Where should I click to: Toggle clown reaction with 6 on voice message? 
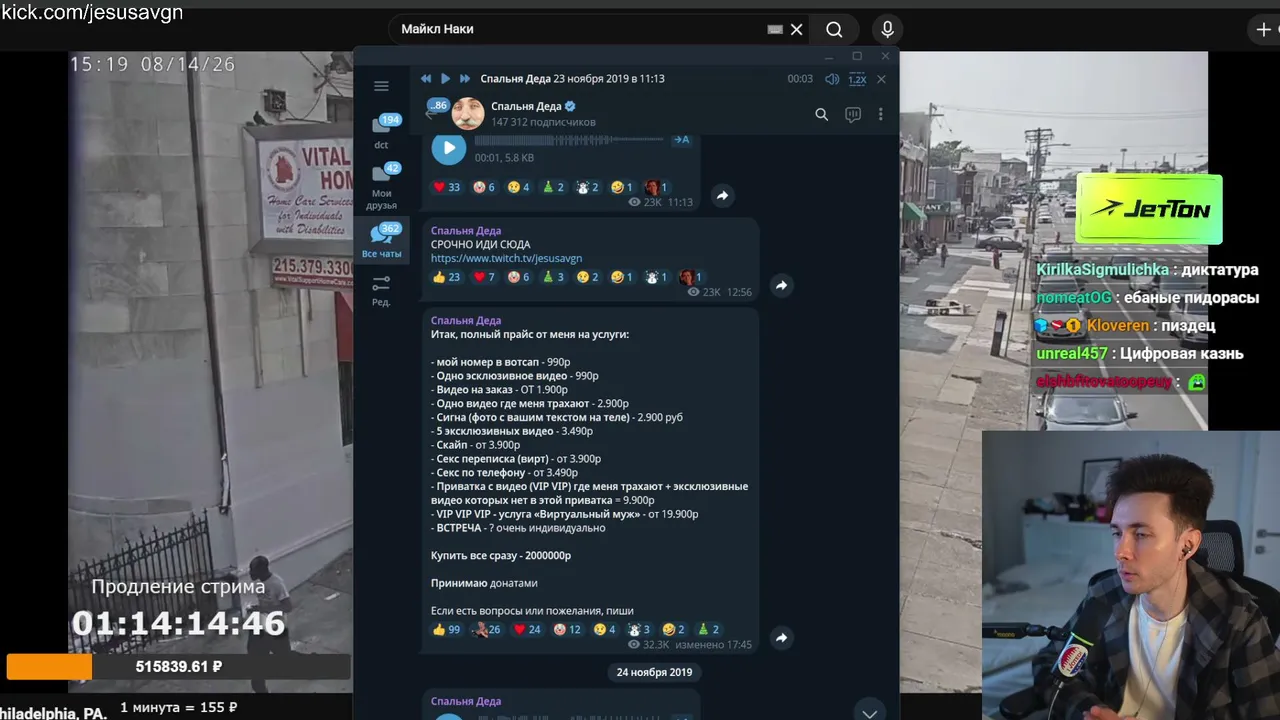pos(484,187)
